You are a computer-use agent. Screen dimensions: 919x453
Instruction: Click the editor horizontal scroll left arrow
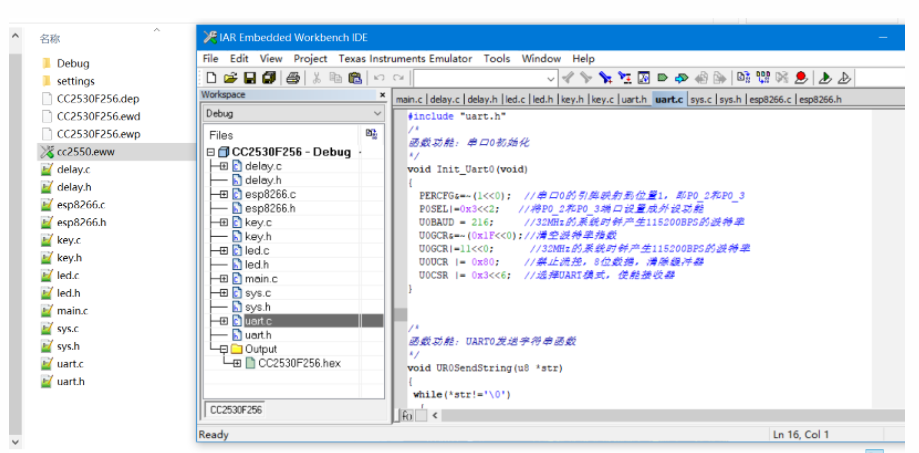pyautogui.click(x=435, y=415)
